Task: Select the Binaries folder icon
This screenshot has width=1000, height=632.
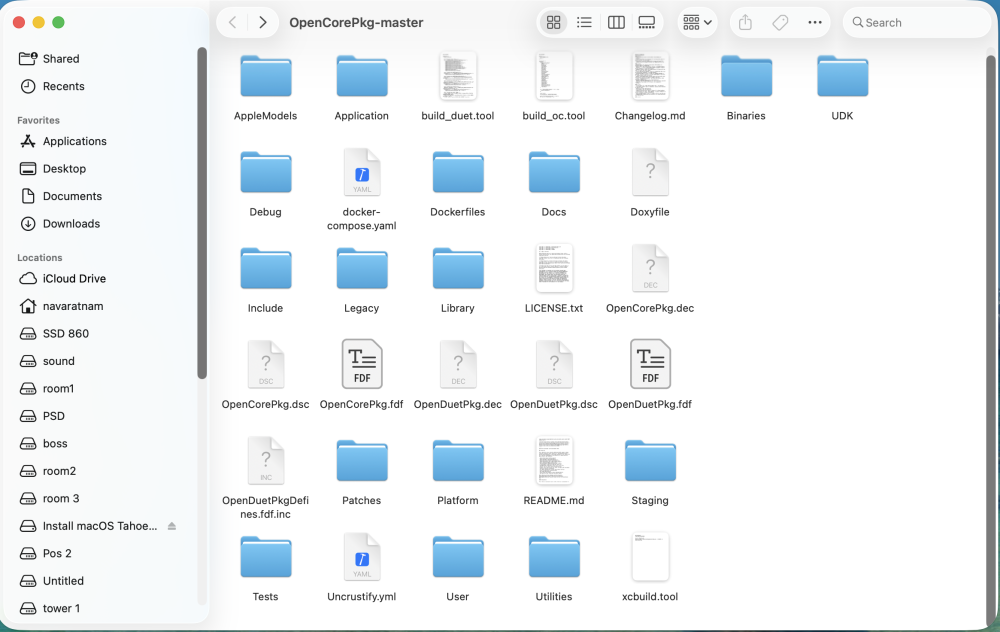Action: click(746, 76)
